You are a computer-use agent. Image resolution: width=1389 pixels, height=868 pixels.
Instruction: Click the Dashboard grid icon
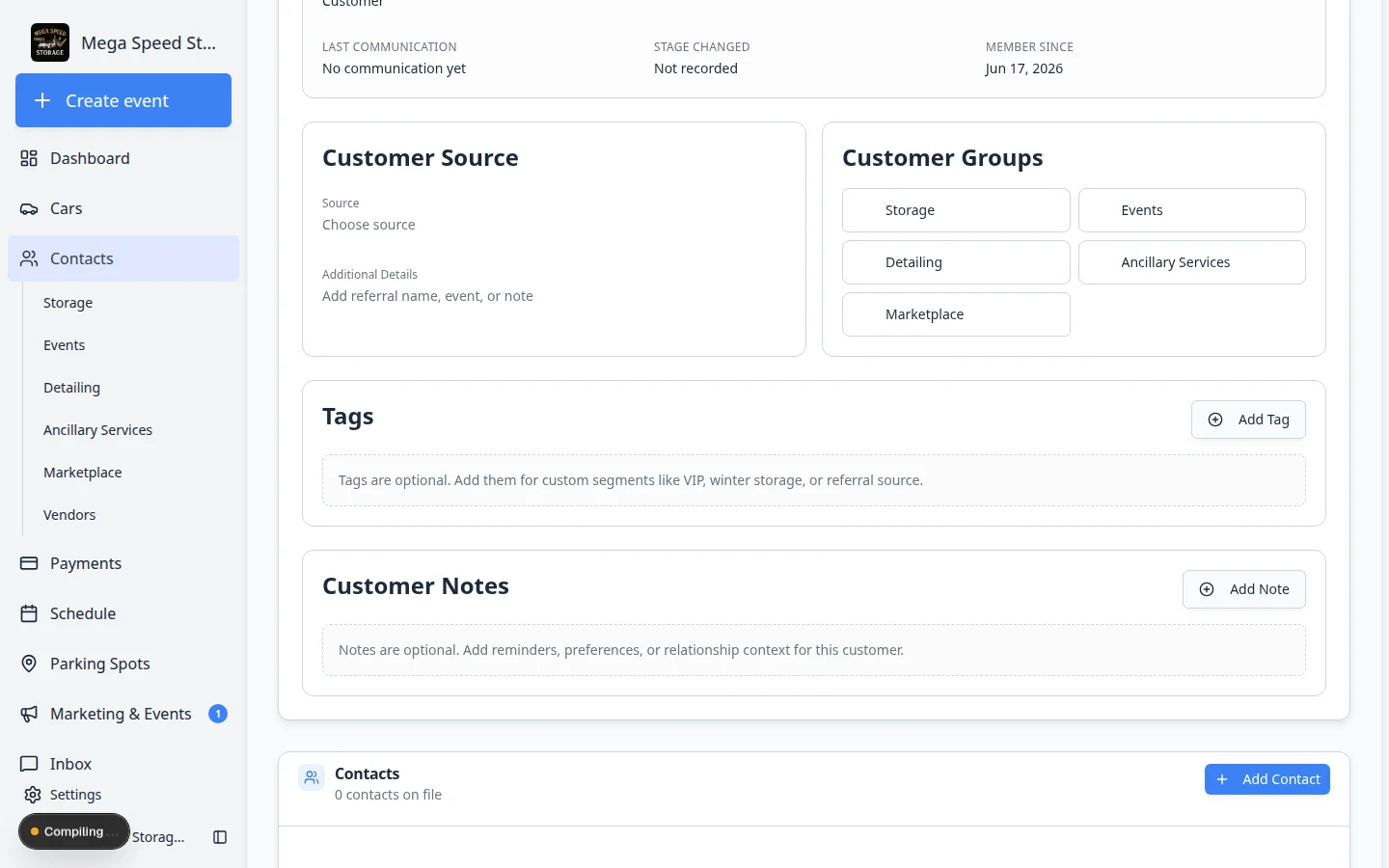click(x=29, y=158)
